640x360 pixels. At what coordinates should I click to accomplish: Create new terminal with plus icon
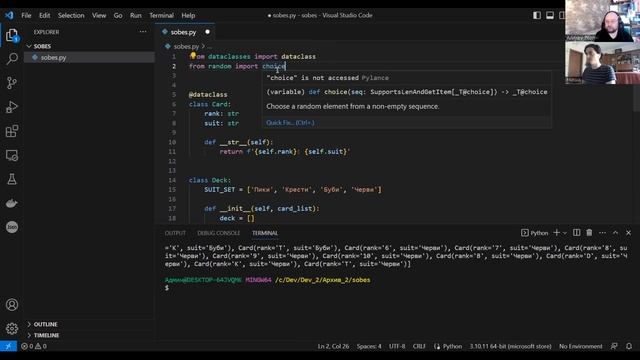556,233
